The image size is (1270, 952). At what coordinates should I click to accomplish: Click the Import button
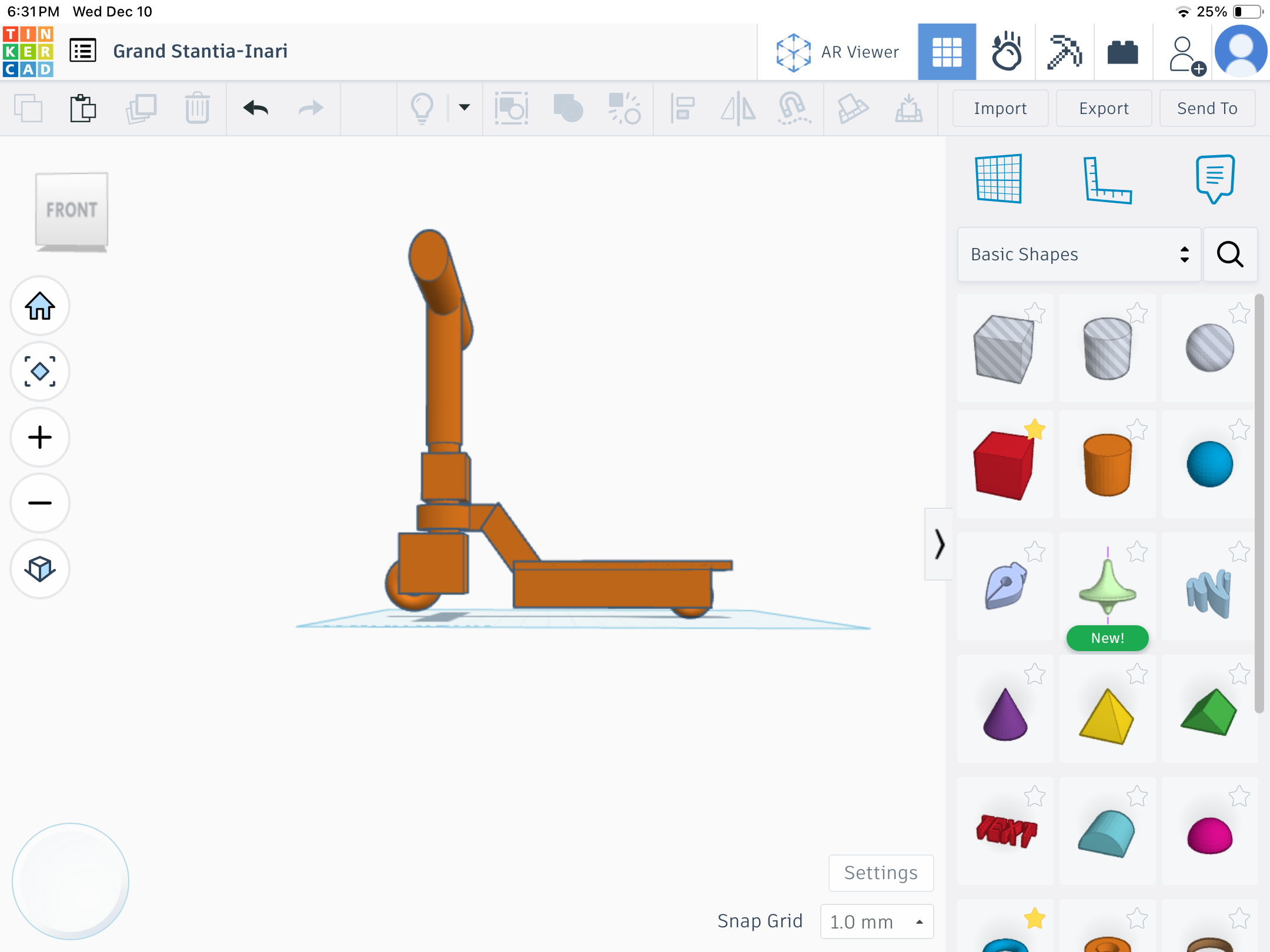click(1000, 108)
